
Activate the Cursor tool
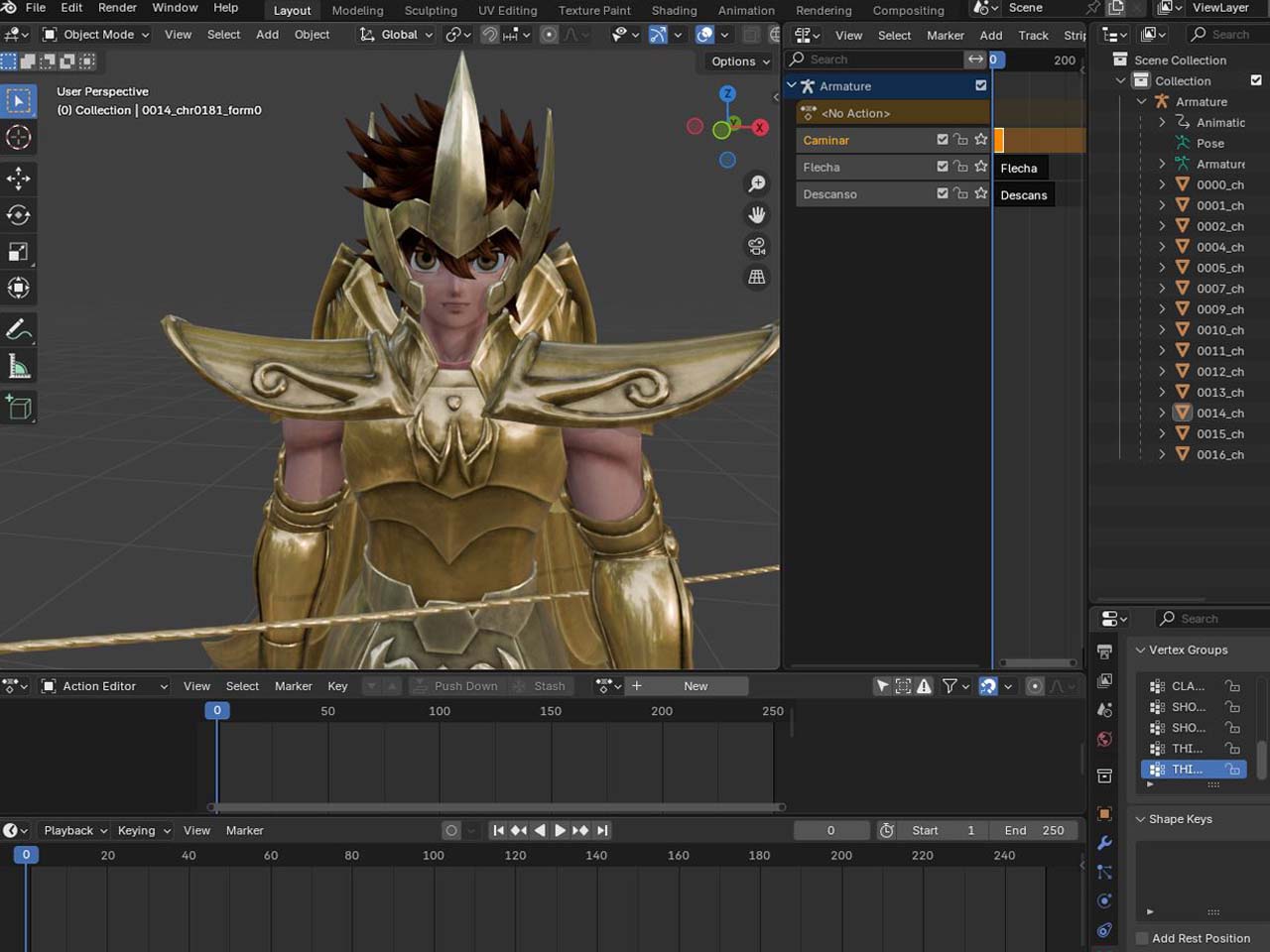point(19,138)
